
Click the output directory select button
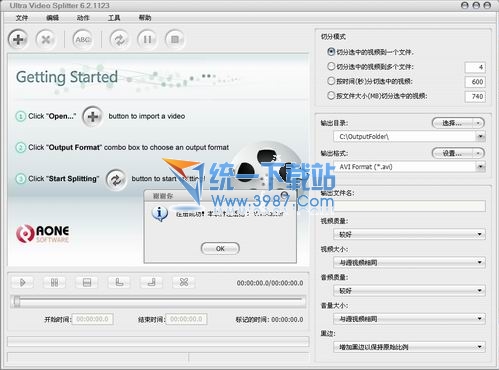click(458, 123)
